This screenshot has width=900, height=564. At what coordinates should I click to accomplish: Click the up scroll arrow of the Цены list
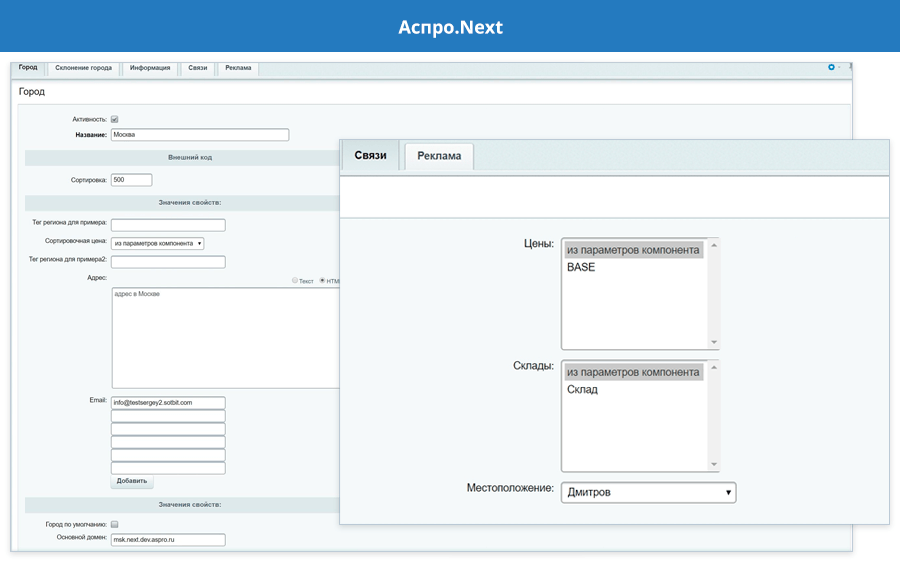point(714,246)
